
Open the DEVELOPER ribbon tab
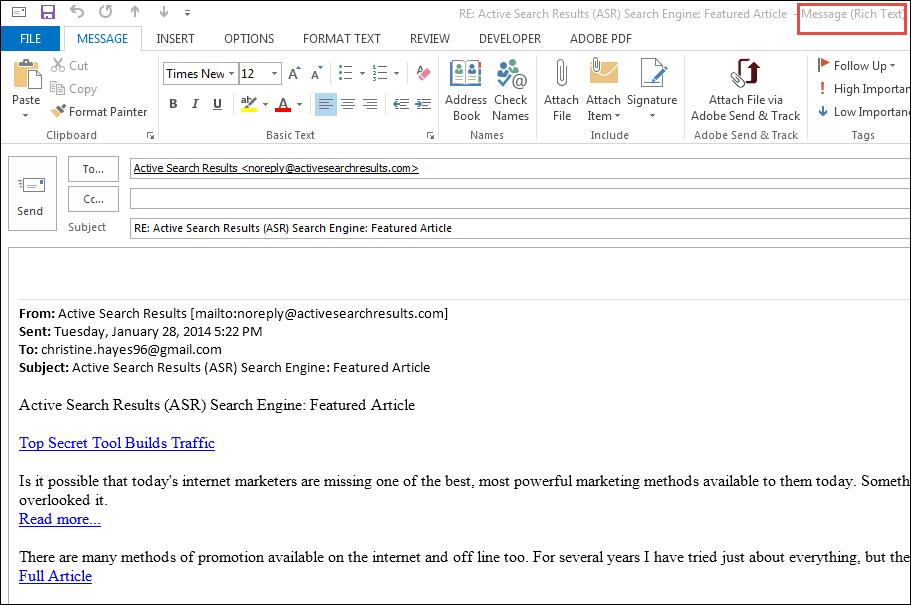click(510, 38)
